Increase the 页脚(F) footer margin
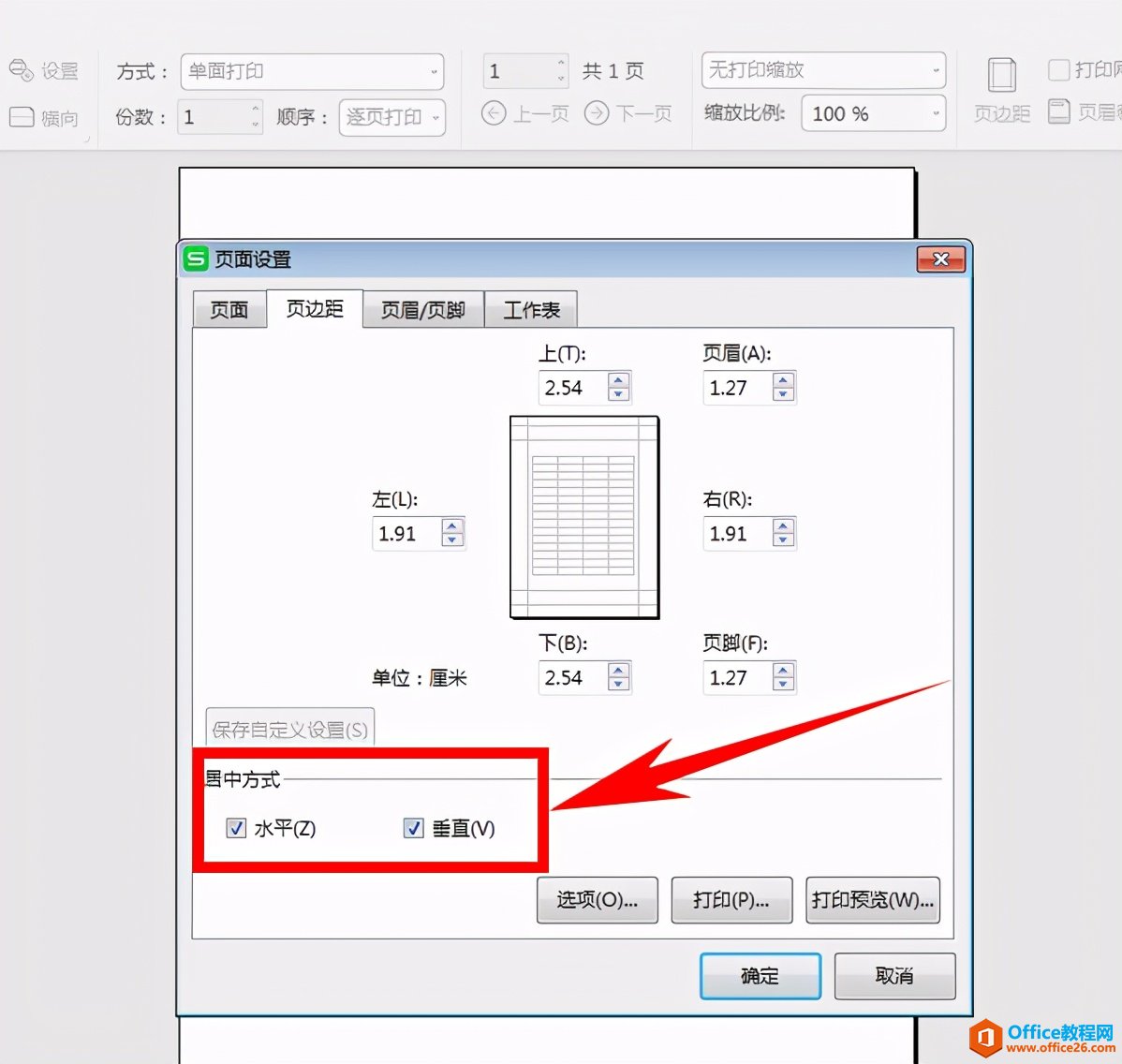 coord(784,670)
